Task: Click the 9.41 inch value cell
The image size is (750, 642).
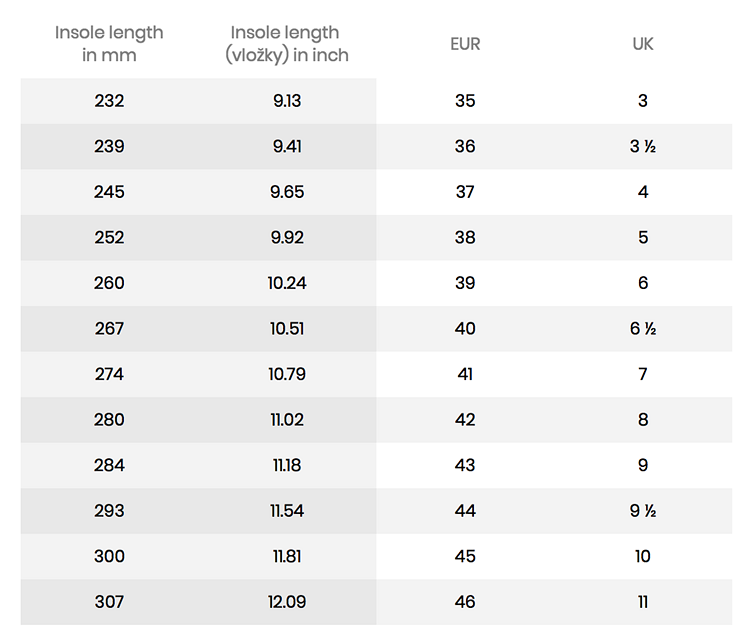Action: click(x=287, y=146)
